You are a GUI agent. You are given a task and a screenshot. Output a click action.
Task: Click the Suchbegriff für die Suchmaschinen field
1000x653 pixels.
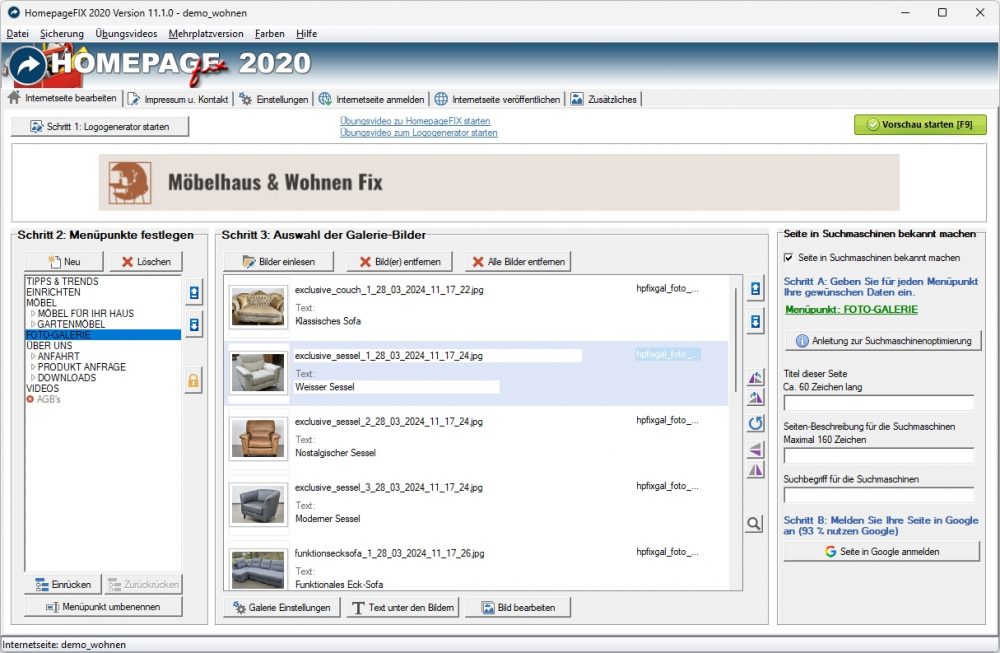point(878,495)
